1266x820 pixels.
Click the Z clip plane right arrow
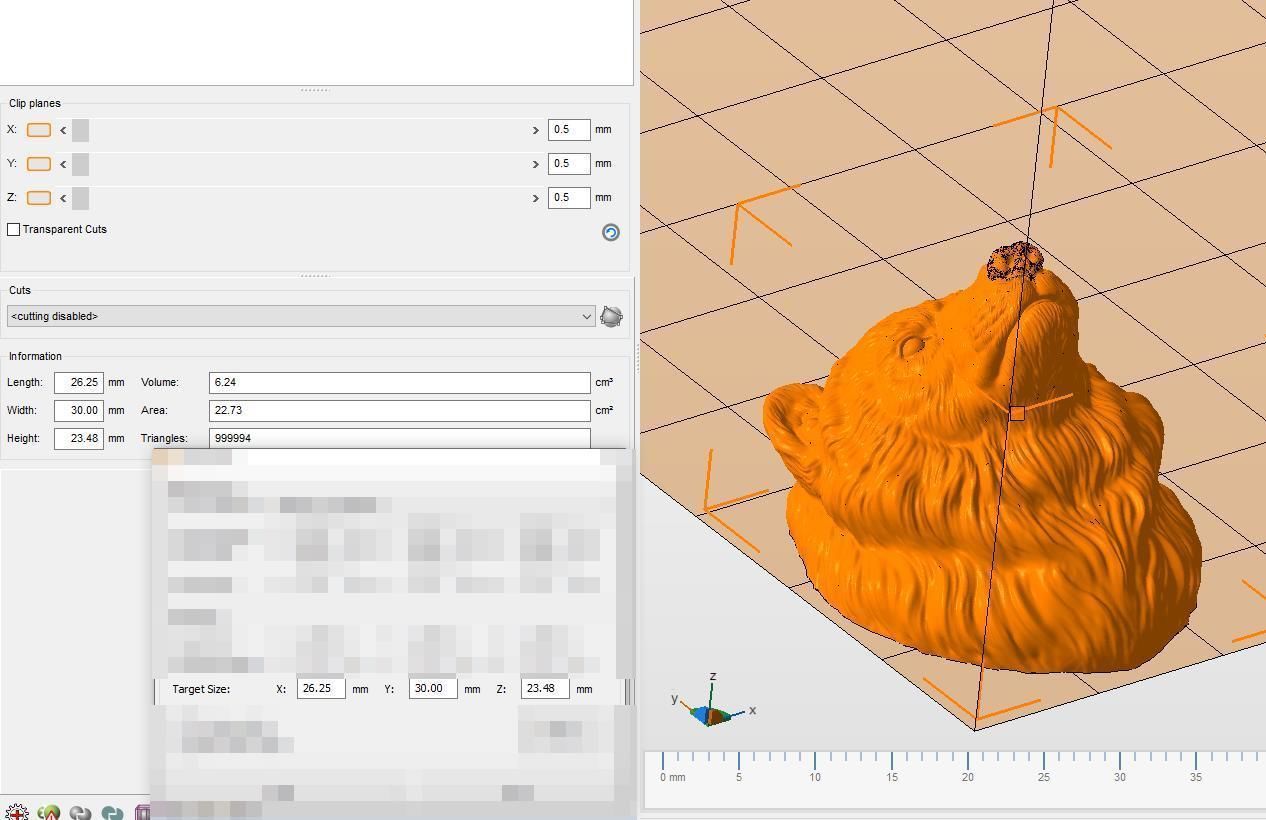pos(535,198)
